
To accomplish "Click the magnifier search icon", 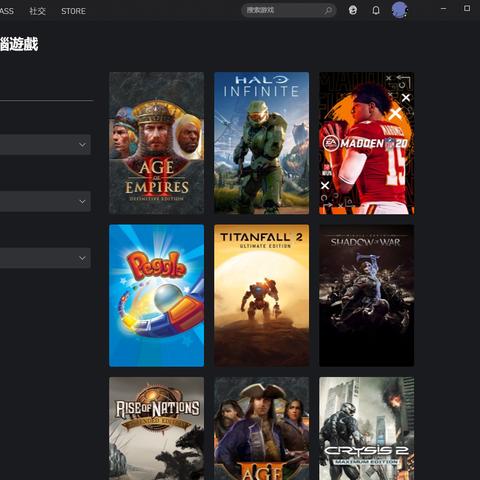I will [328, 11].
